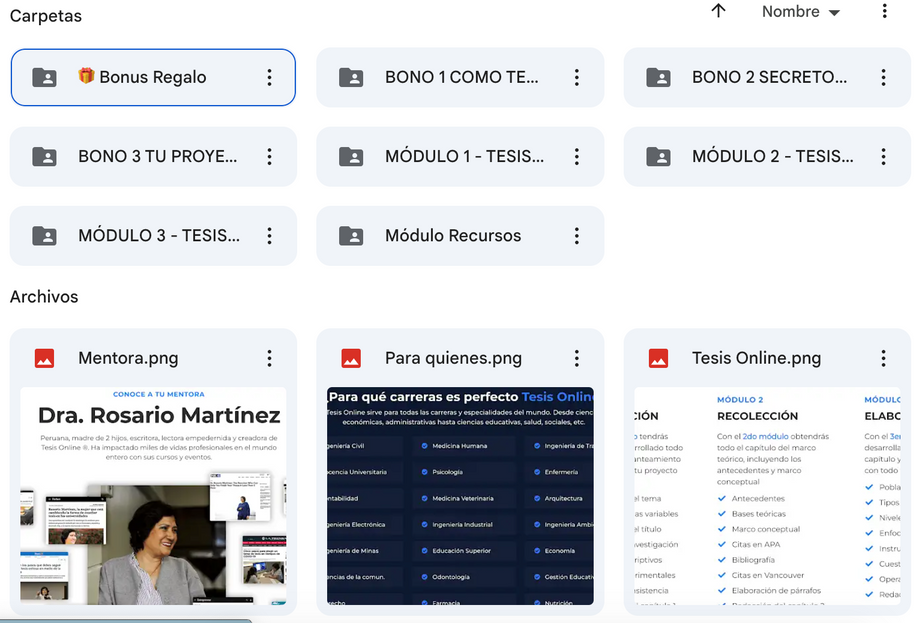This screenshot has width=922, height=623.
Task: Click the Mentora.png image file icon
Action: click(x=44, y=358)
